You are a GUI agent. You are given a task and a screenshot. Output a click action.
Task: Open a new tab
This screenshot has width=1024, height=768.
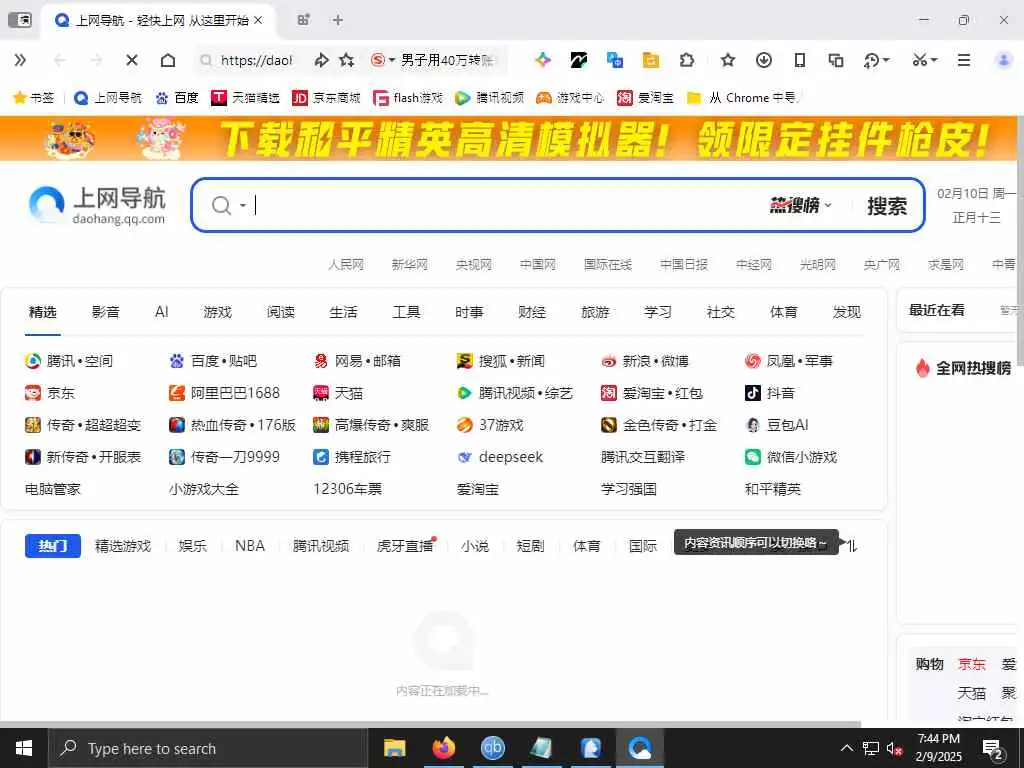point(338,20)
